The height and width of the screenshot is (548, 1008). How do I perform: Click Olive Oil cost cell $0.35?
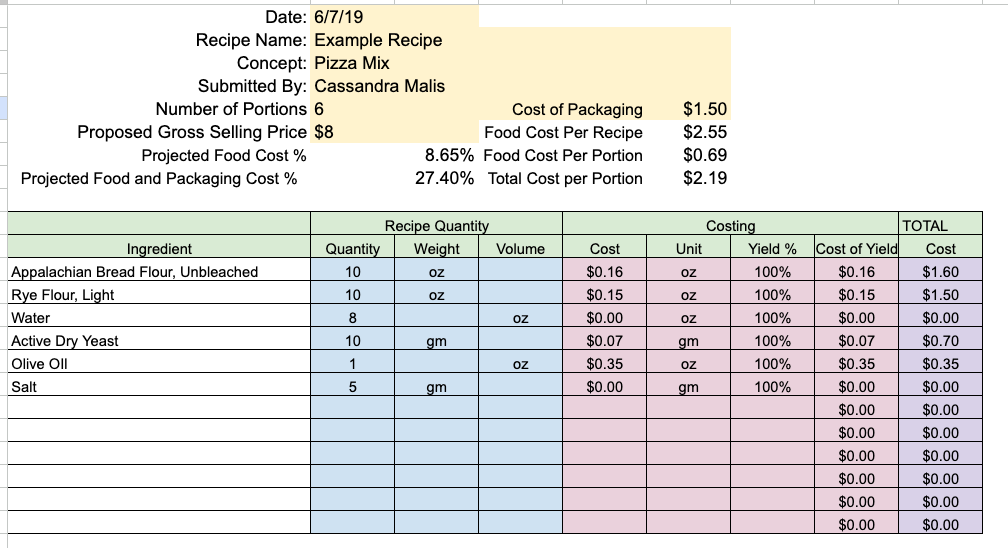point(604,364)
